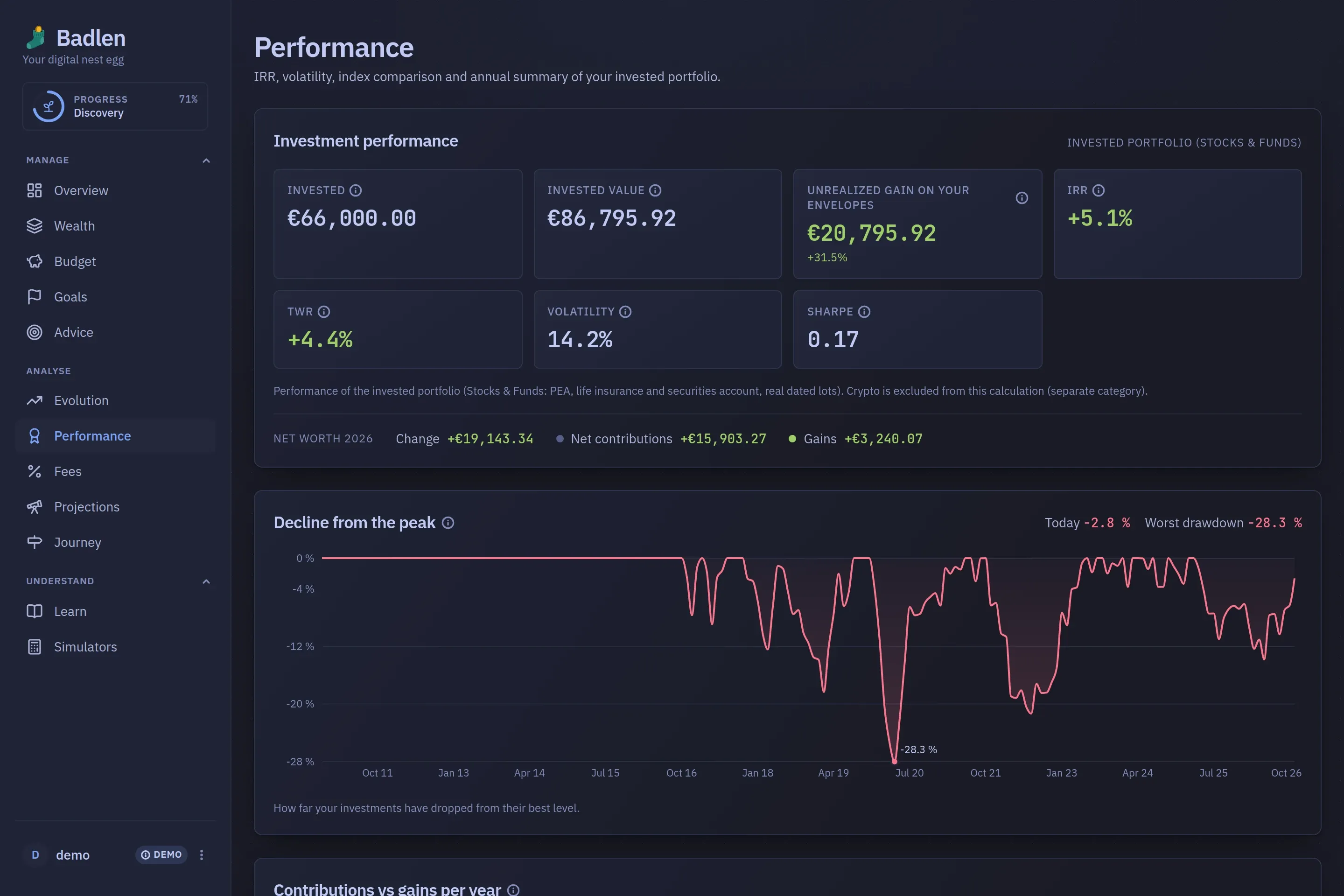Click the DEMO badge button
This screenshot has height=896, width=1344.
coord(161,855)
